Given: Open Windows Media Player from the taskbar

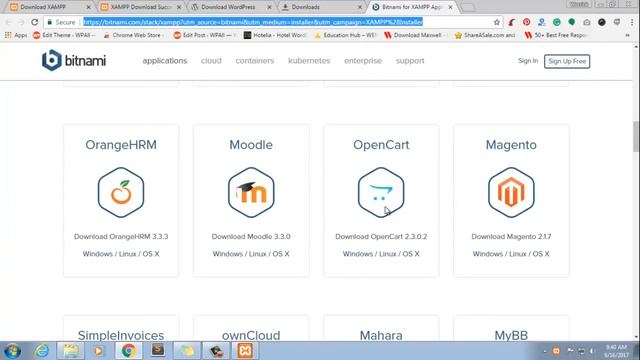Looking at the screenshot, I should [98, 351].
